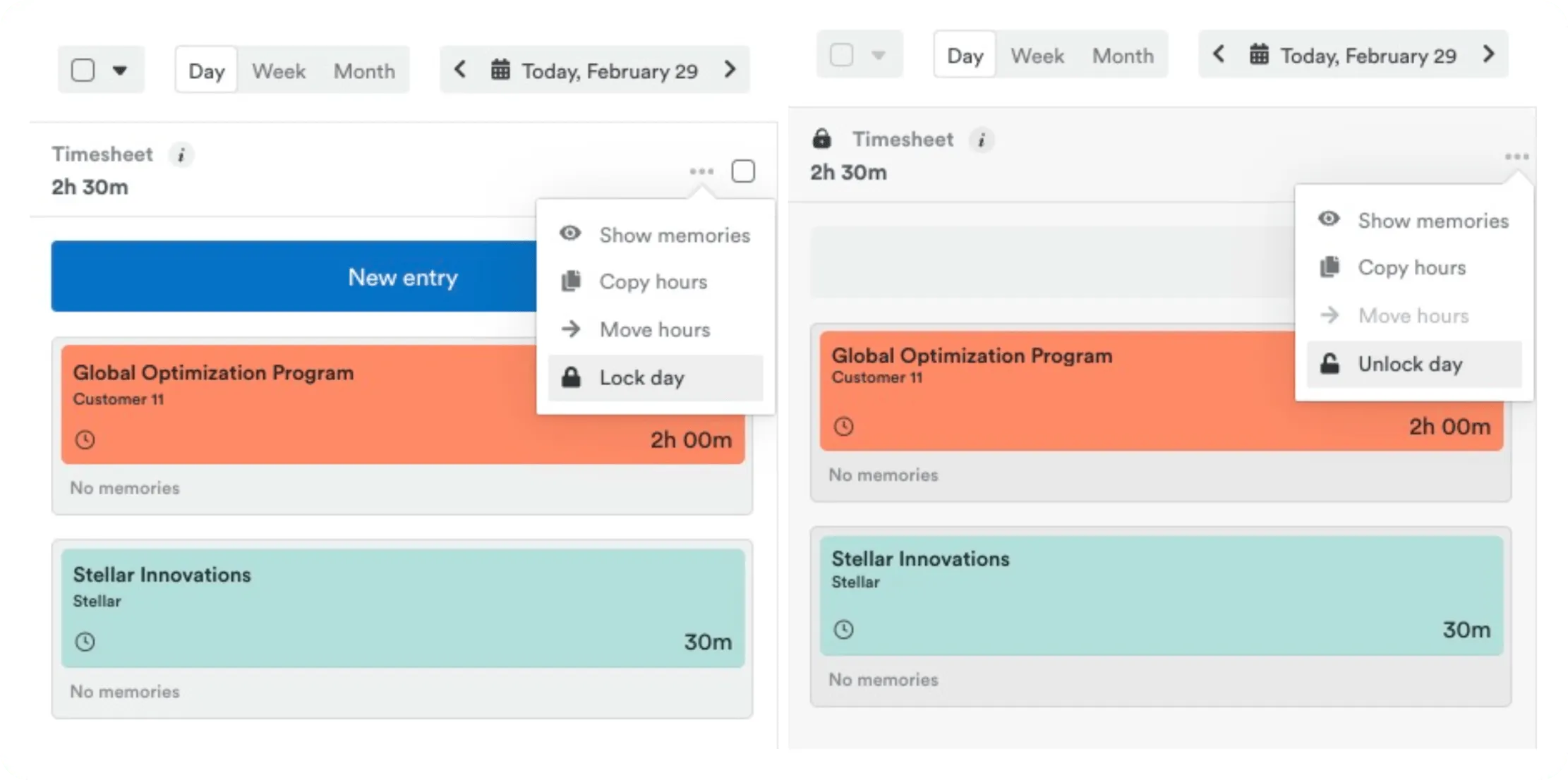Screen dimensions: 1568x780
Task: Click calendar icon in left date picker
Action: coord(500,70)
